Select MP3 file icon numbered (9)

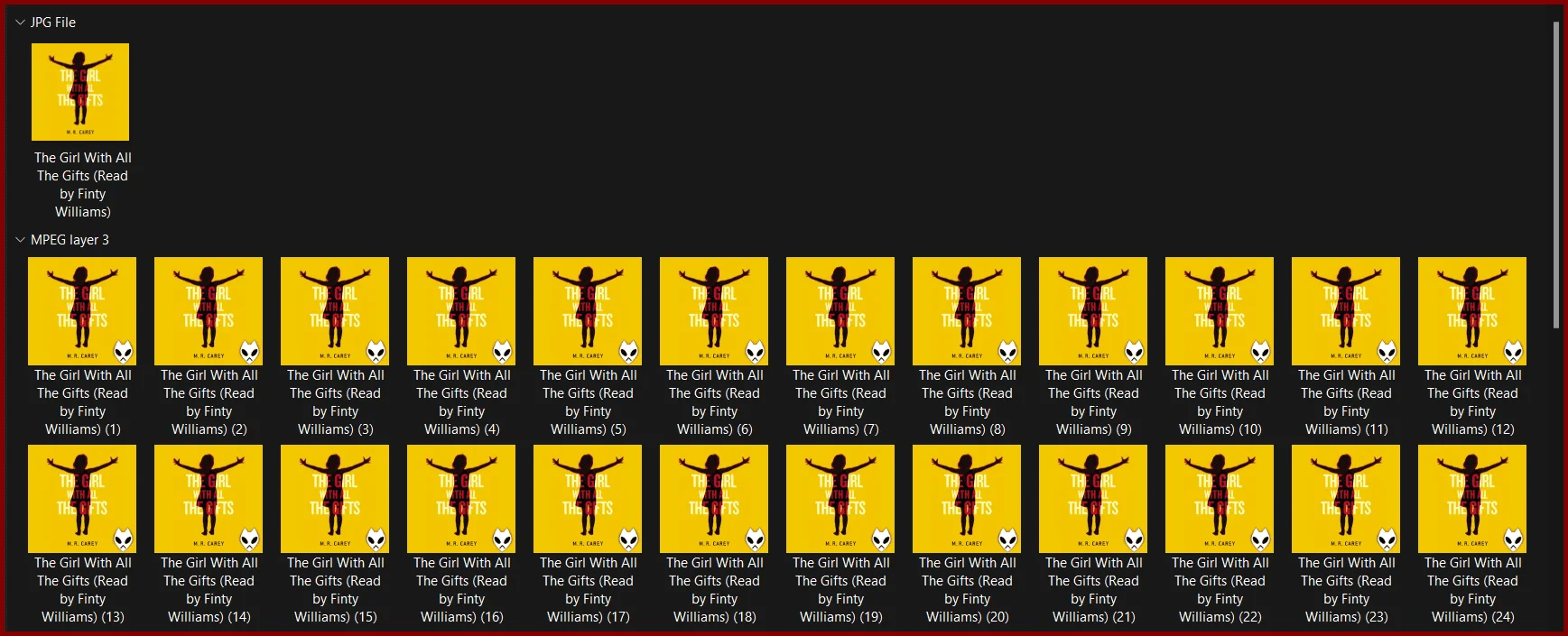pyautogui.click(x=1093, y=311)
